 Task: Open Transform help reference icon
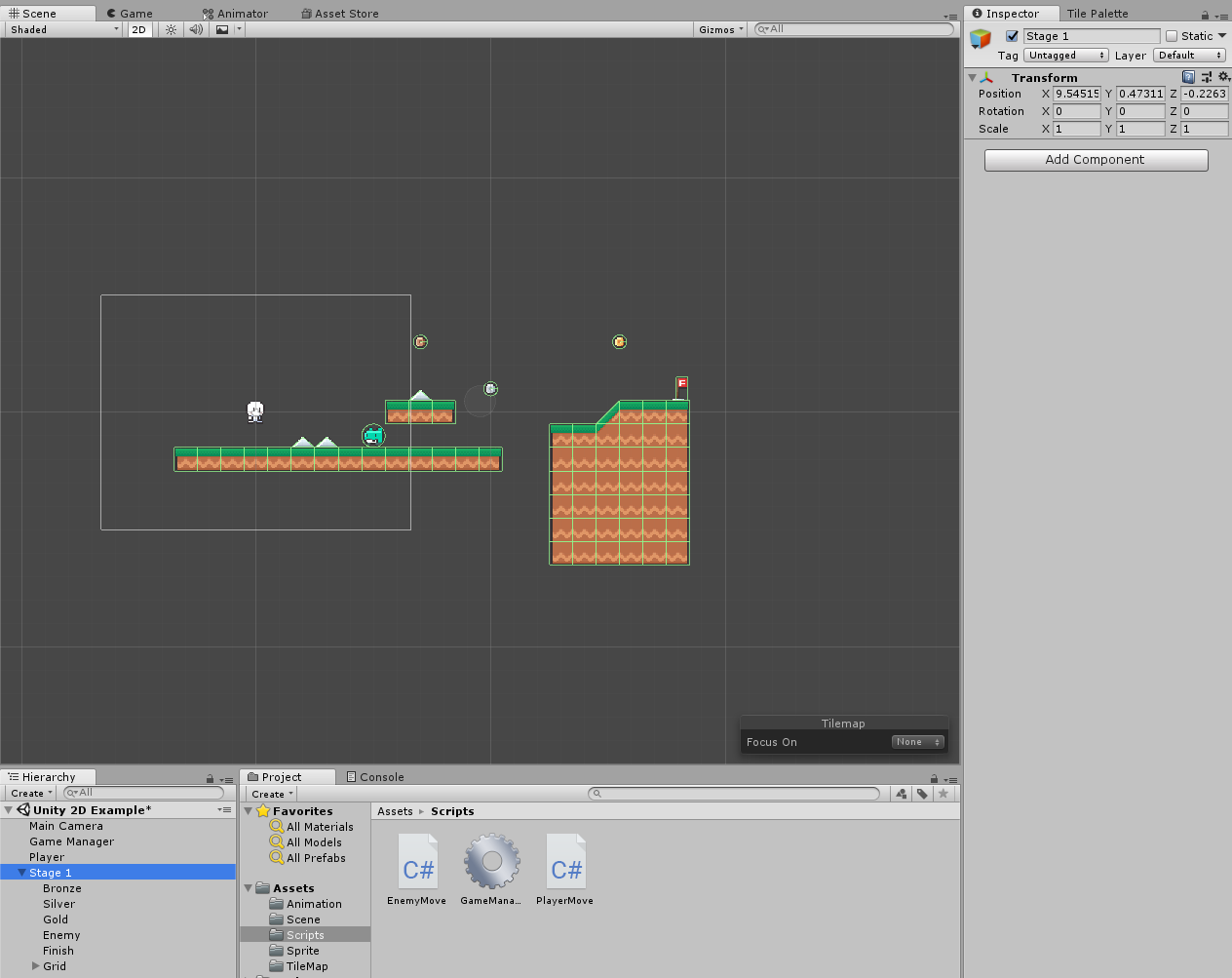(1188, 77)
